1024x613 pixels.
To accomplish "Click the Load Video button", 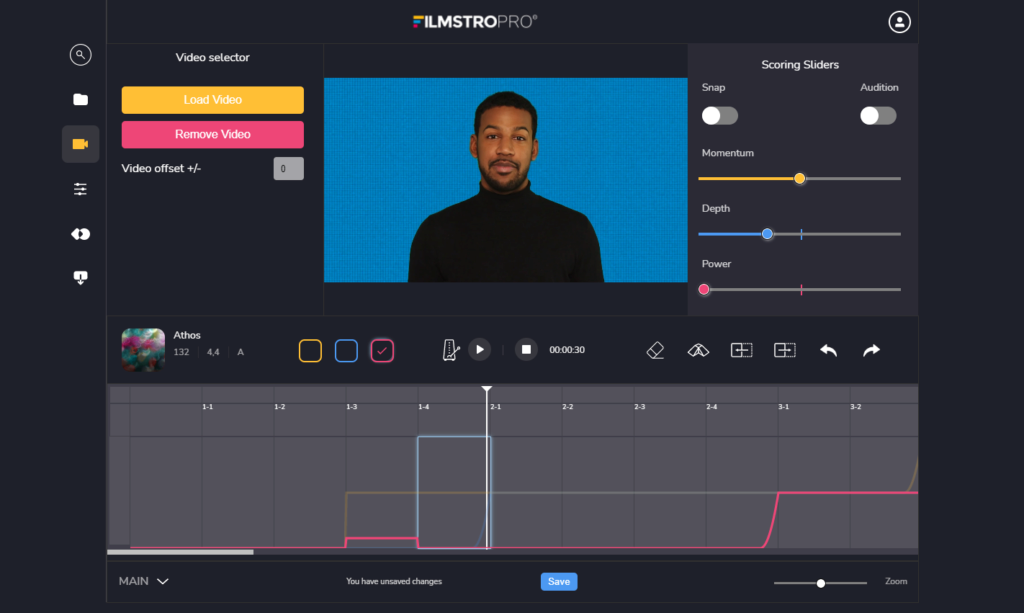I will tap(212, 100).
